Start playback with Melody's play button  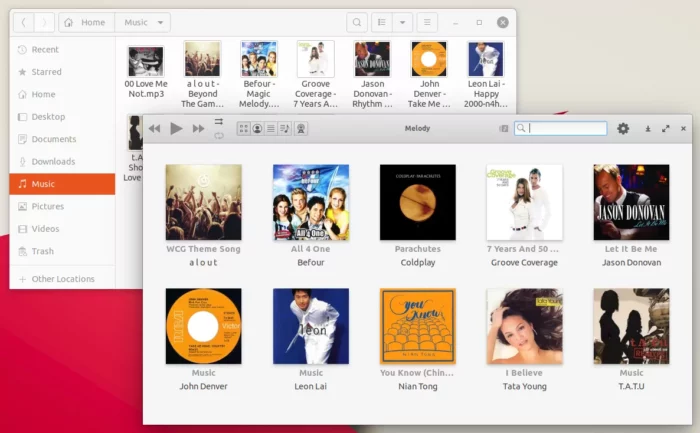coord(176,129)
